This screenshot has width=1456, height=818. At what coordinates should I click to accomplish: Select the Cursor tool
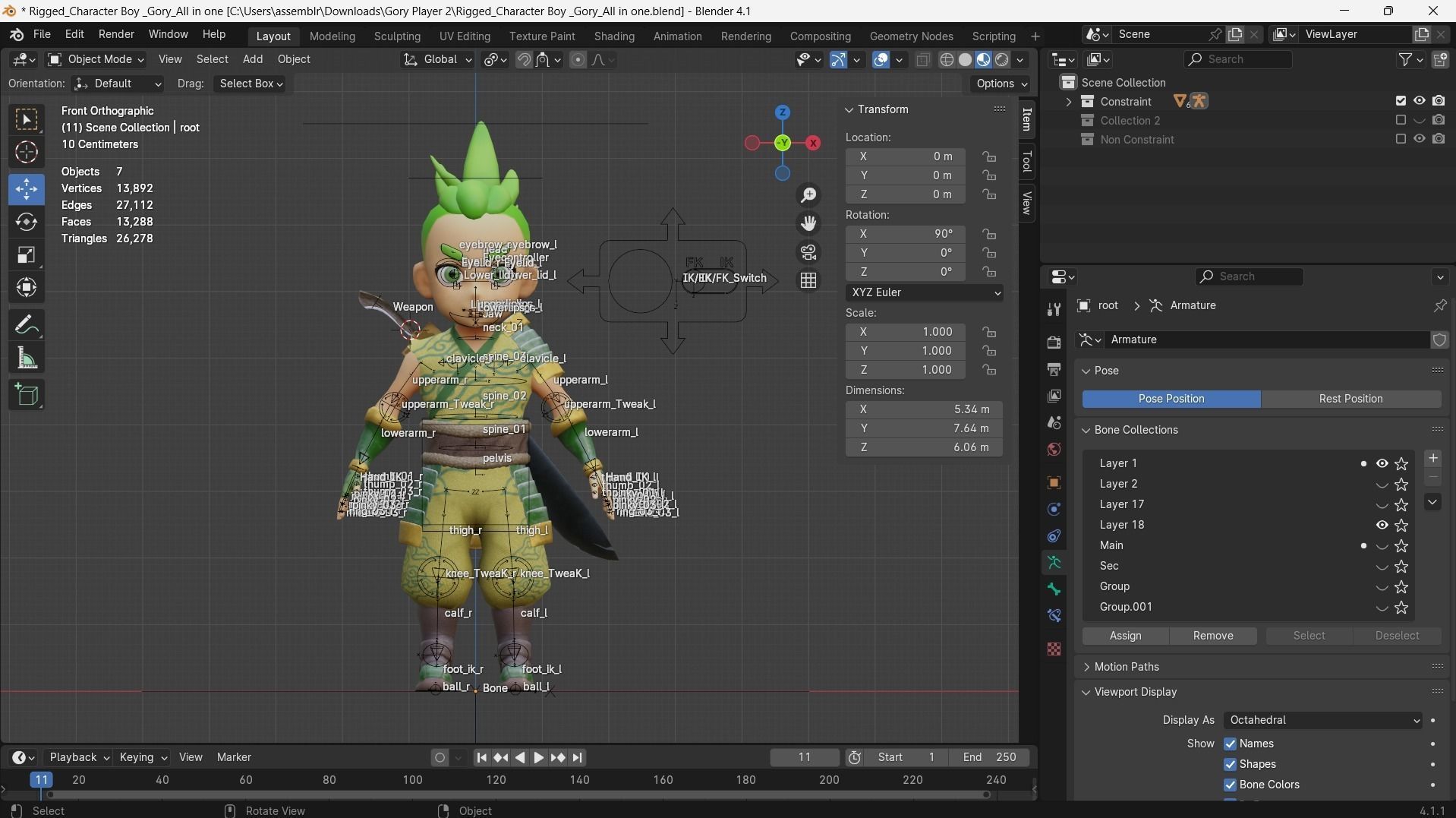point(27,153)
